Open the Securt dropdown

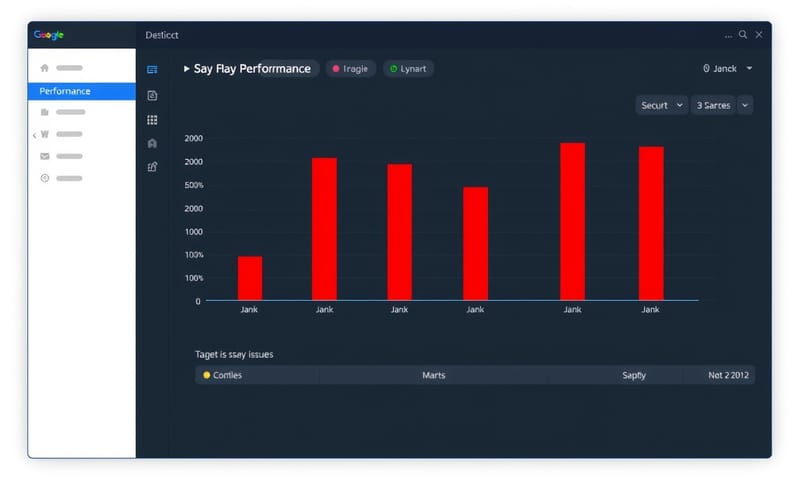pyautogui.click(x=661, y=105)
